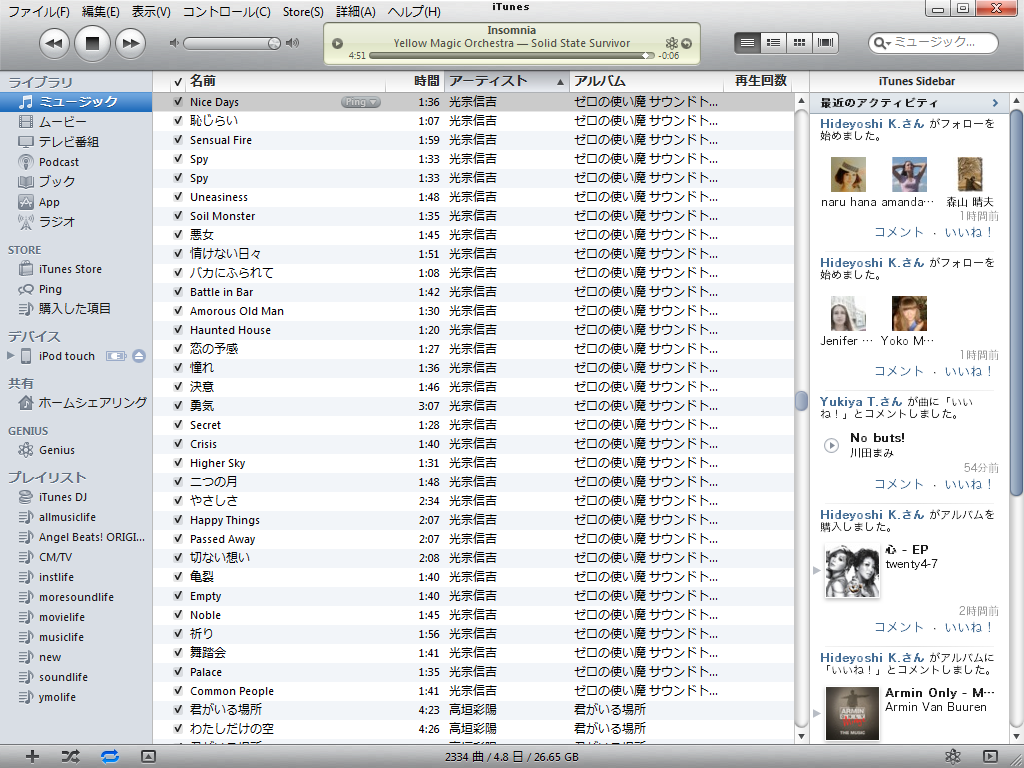Click the small play icon in now-playing display

tap(338, 44)
